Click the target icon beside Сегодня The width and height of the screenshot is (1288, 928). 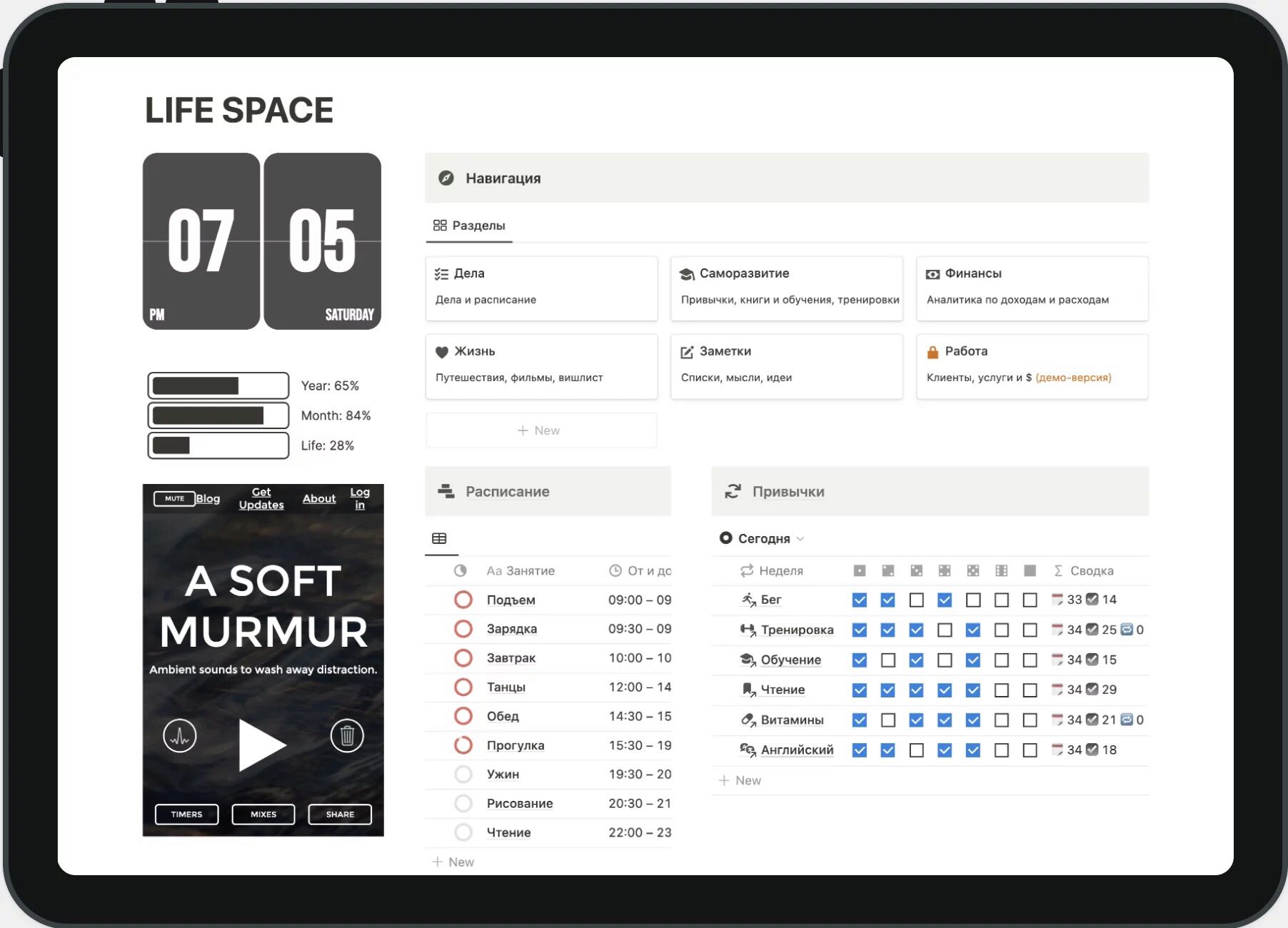click(726, 538)
